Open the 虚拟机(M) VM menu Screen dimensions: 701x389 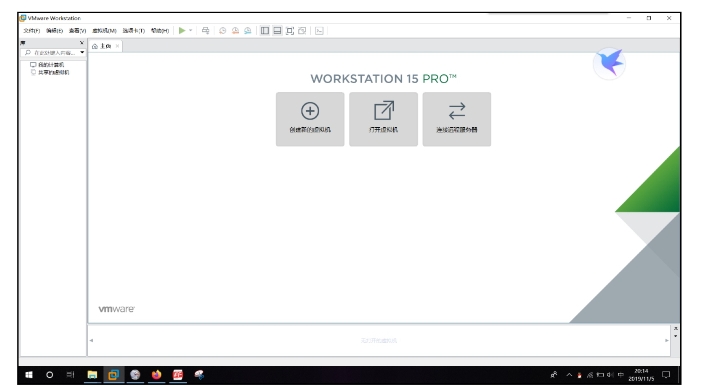click(x=104, y=30)
